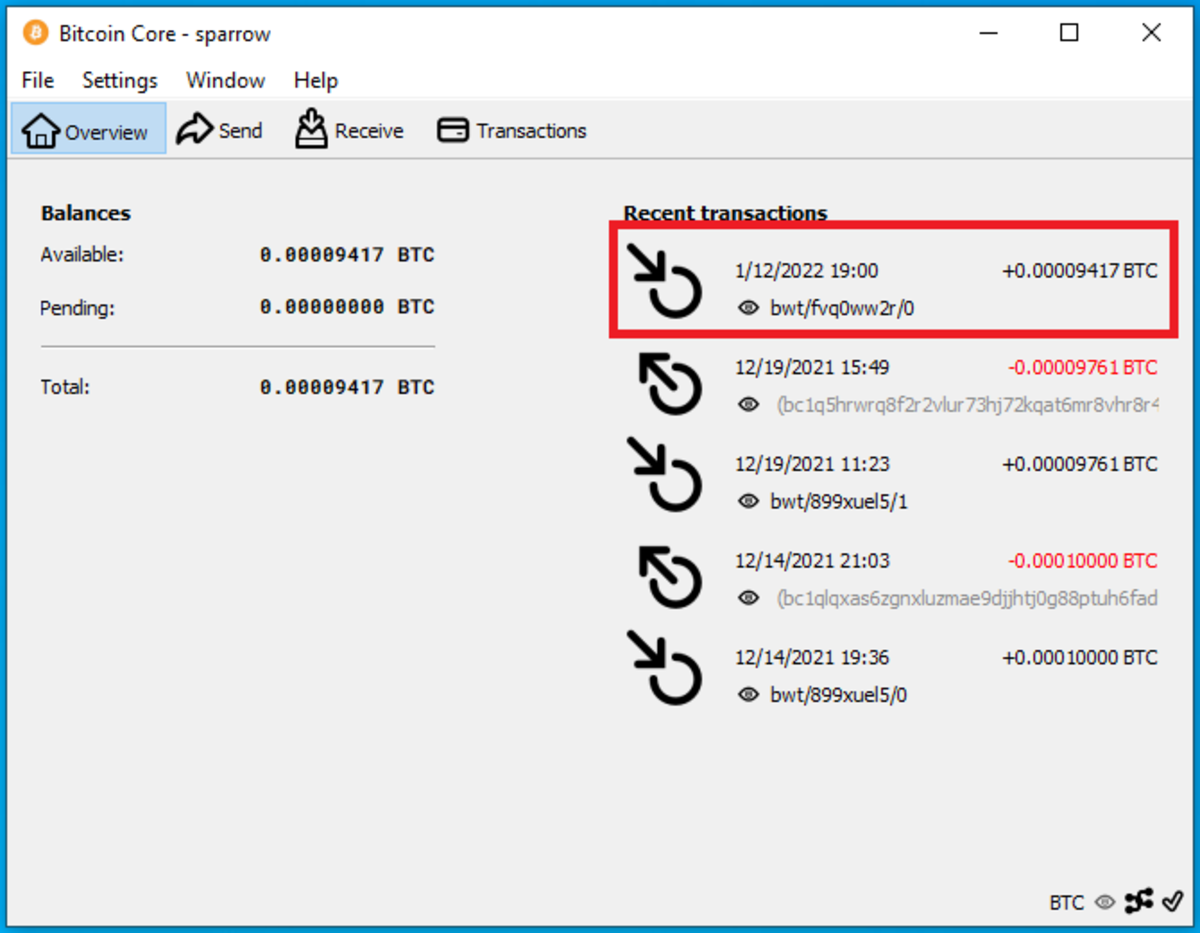Click the +0.00009761 BTC amount

pos(1080,464)
